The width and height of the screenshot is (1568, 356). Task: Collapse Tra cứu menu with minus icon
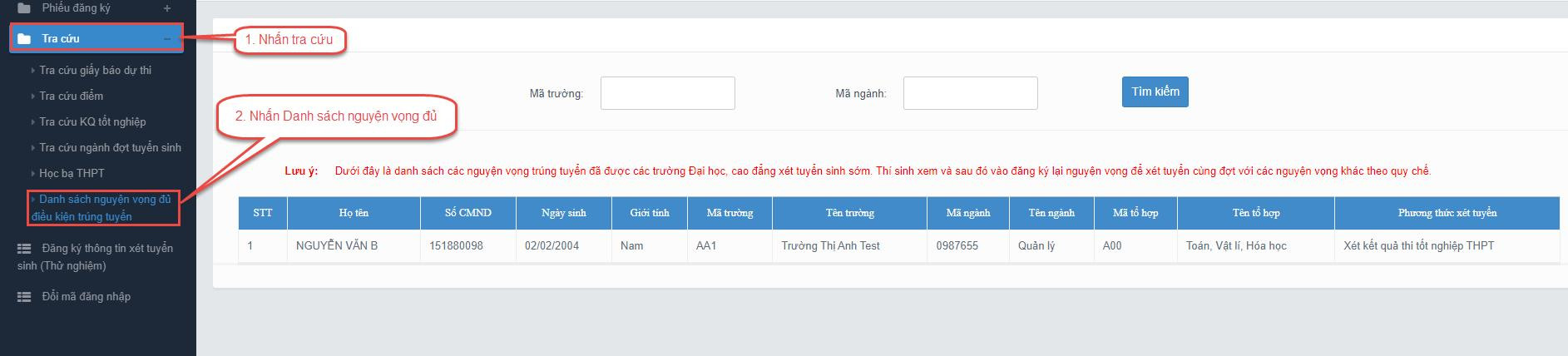(x=167, y=39)
